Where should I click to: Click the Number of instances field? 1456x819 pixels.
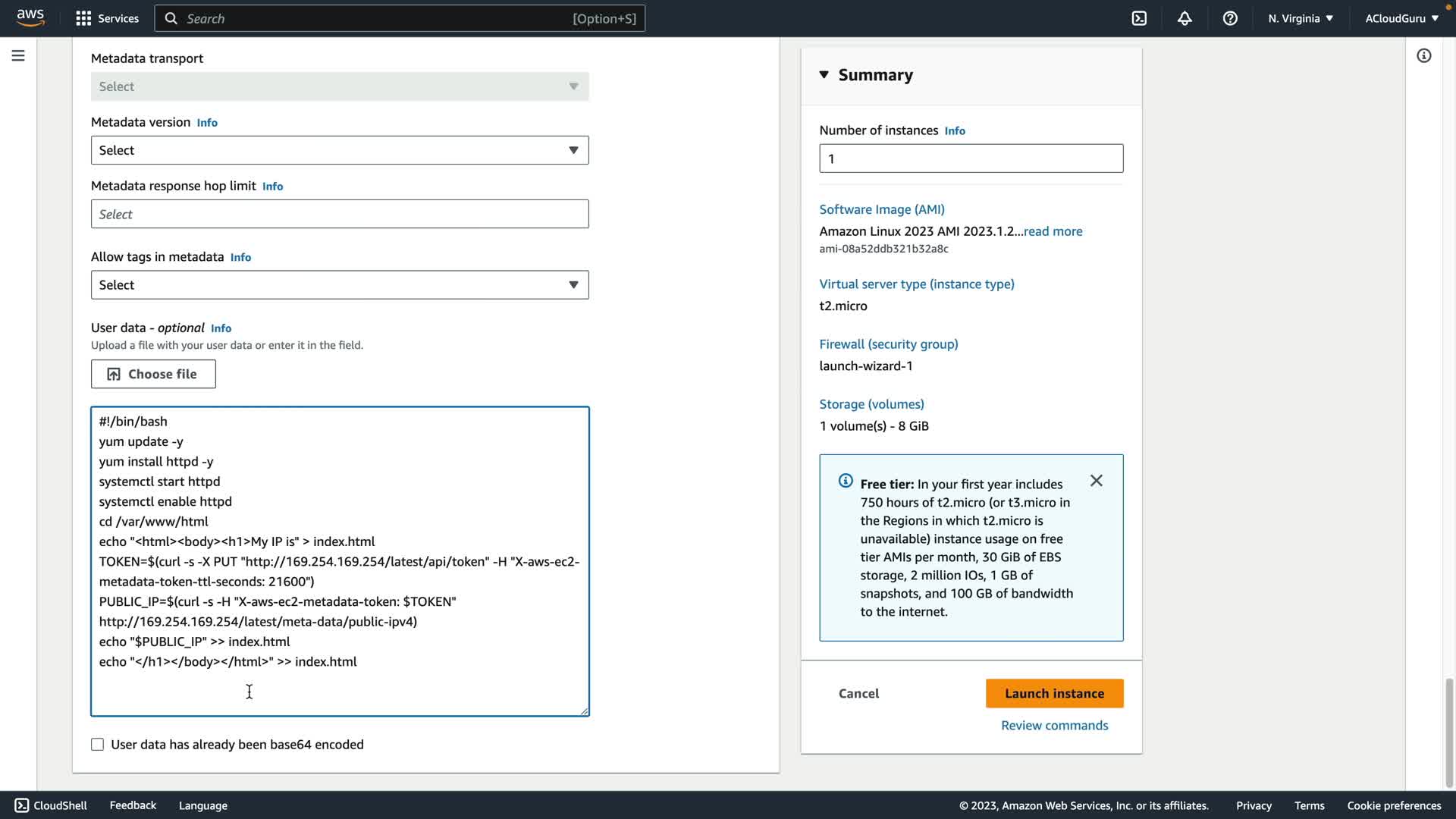[971, 158]
